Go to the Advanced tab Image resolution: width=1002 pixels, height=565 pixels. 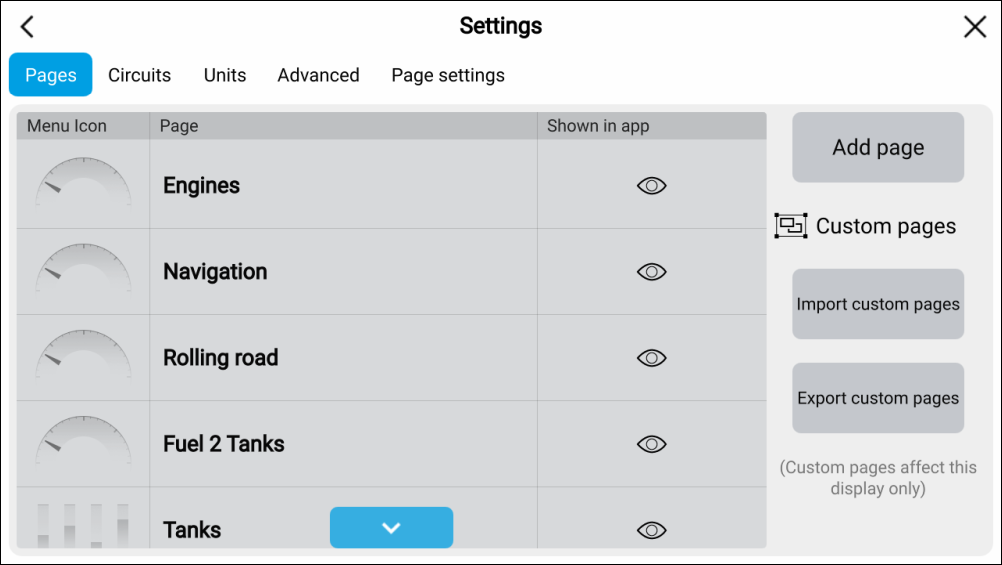(318, 75)
